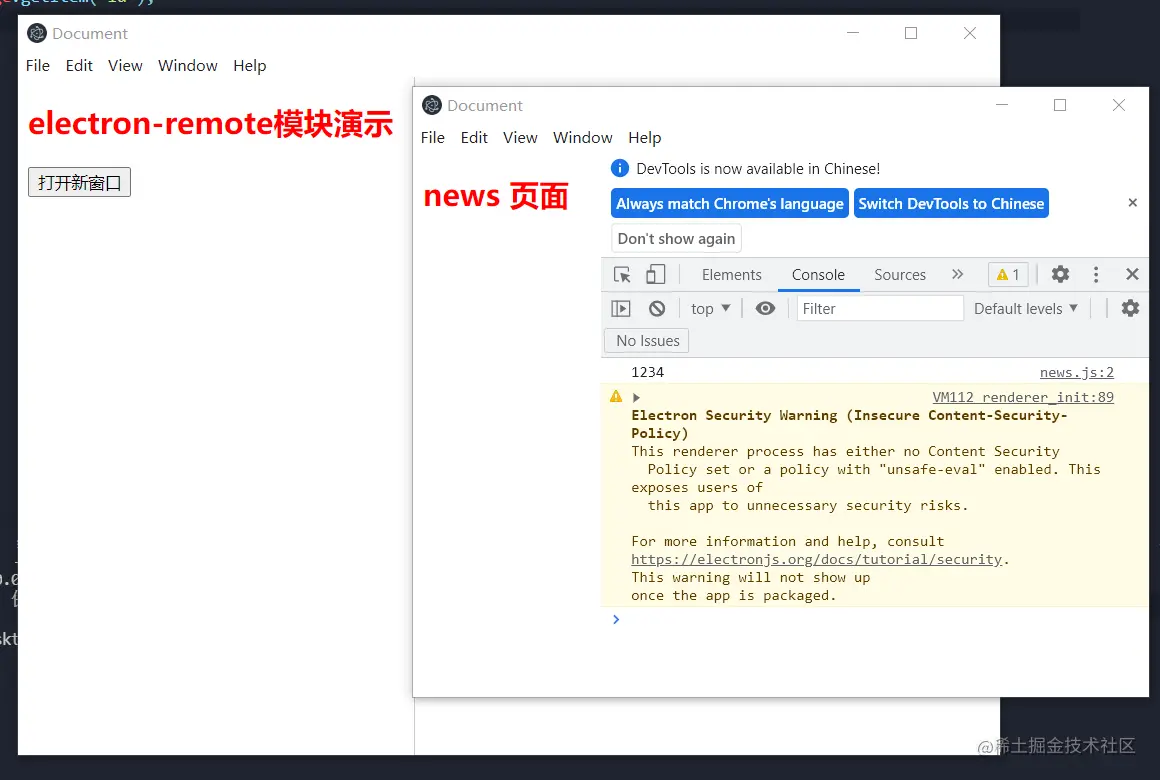Viewport: 1160px width, 780px height.
Task: Open View menu in main window
Action: click(125, 66)
